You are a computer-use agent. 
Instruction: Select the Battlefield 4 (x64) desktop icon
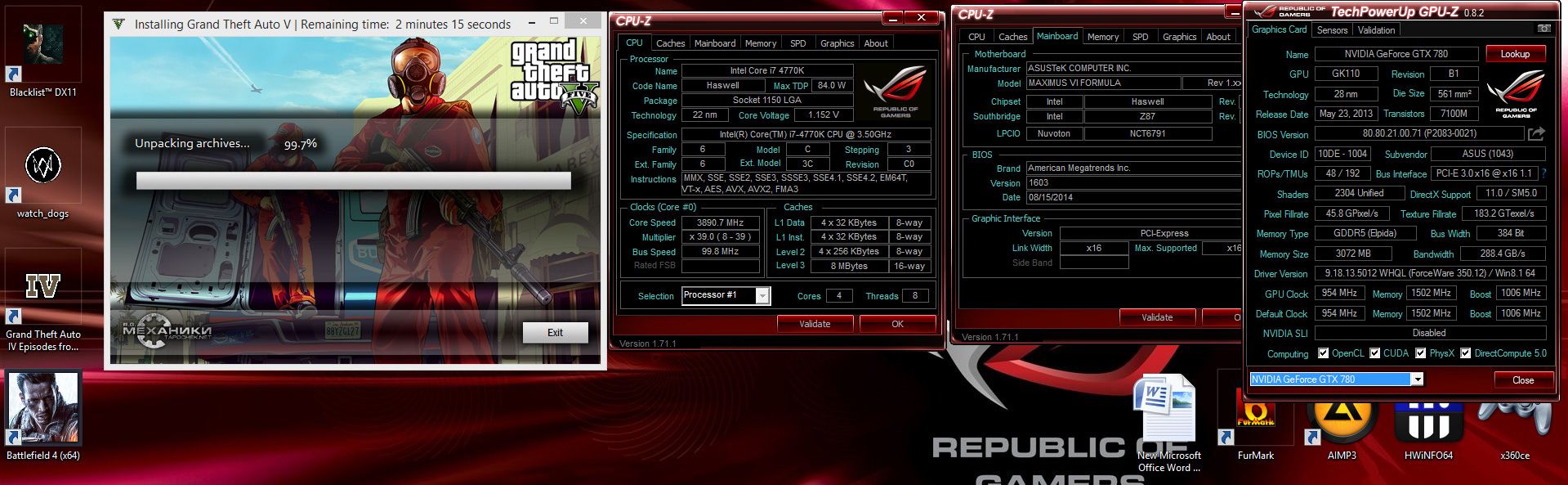[x=42, y=417]
